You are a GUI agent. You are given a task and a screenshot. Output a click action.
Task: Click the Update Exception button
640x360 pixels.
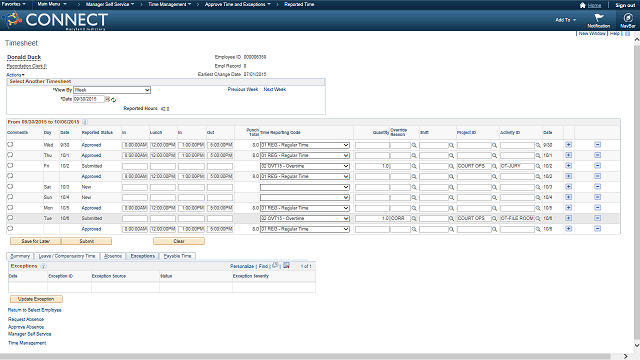tap(36, 299)
